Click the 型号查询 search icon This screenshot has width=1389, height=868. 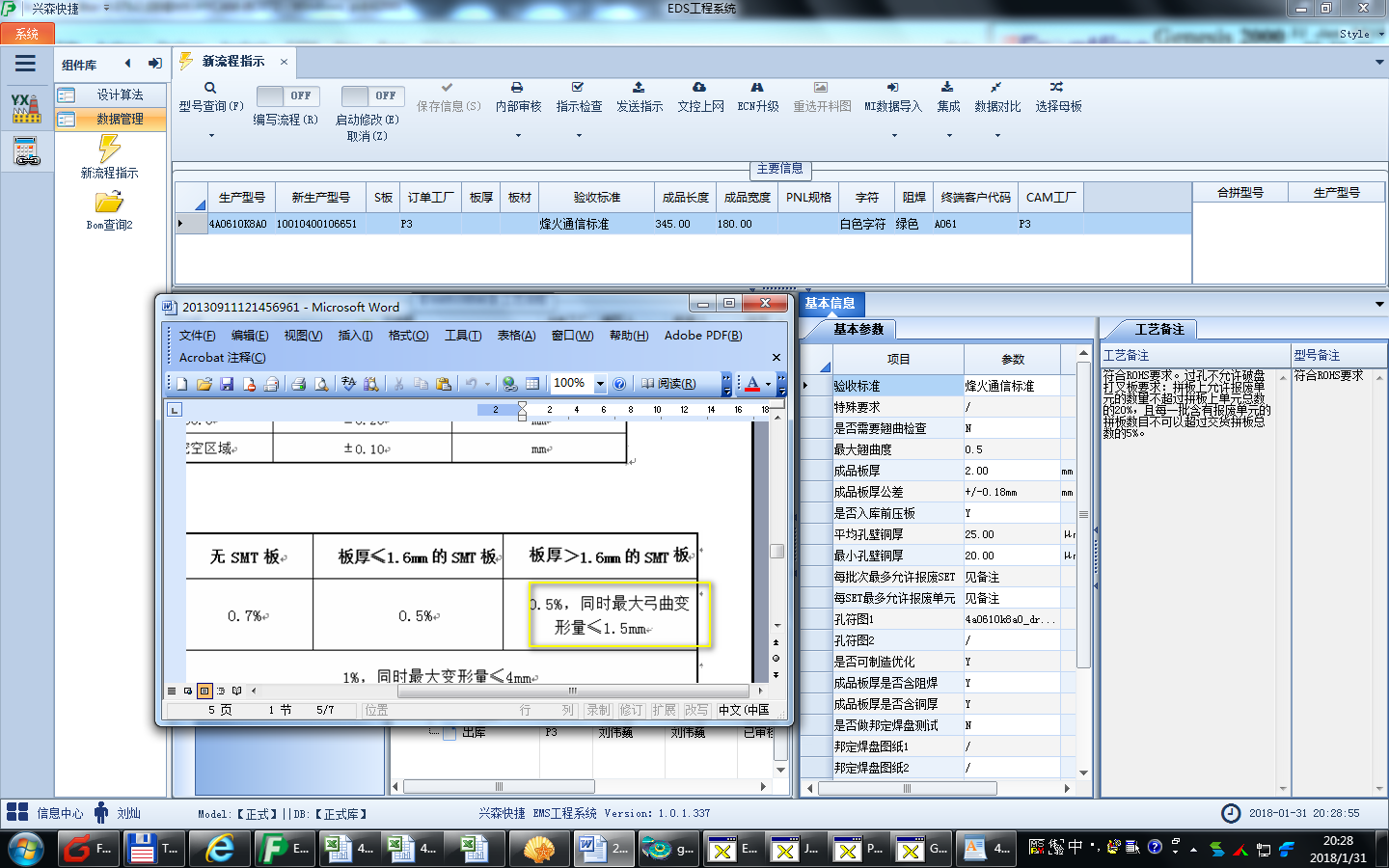[209, 88]
